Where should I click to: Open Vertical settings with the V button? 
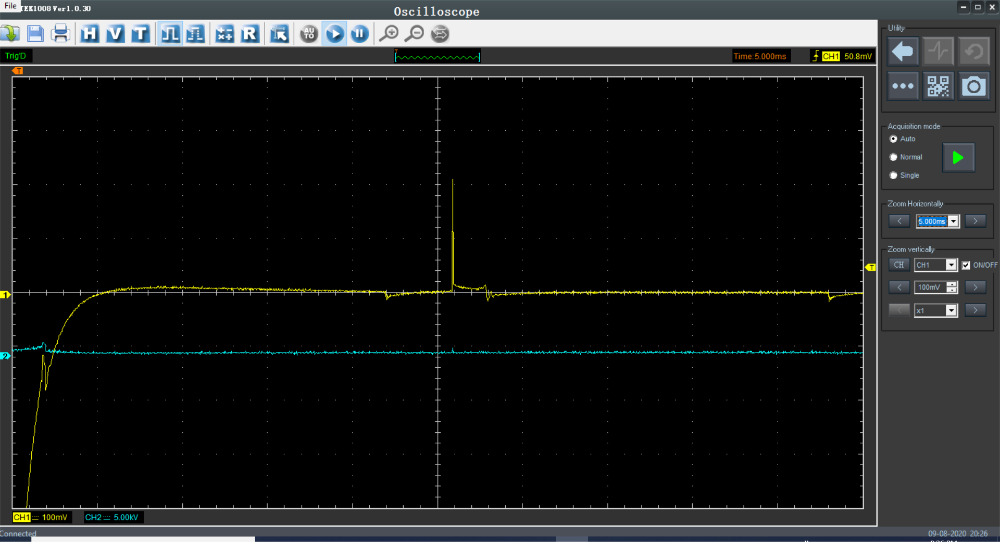tap(115, 34)
